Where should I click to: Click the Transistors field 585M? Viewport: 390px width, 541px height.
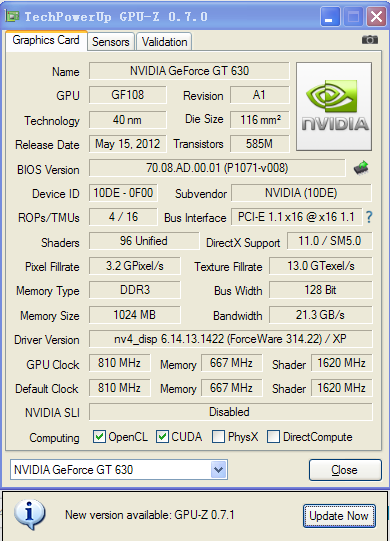[260, 144]
